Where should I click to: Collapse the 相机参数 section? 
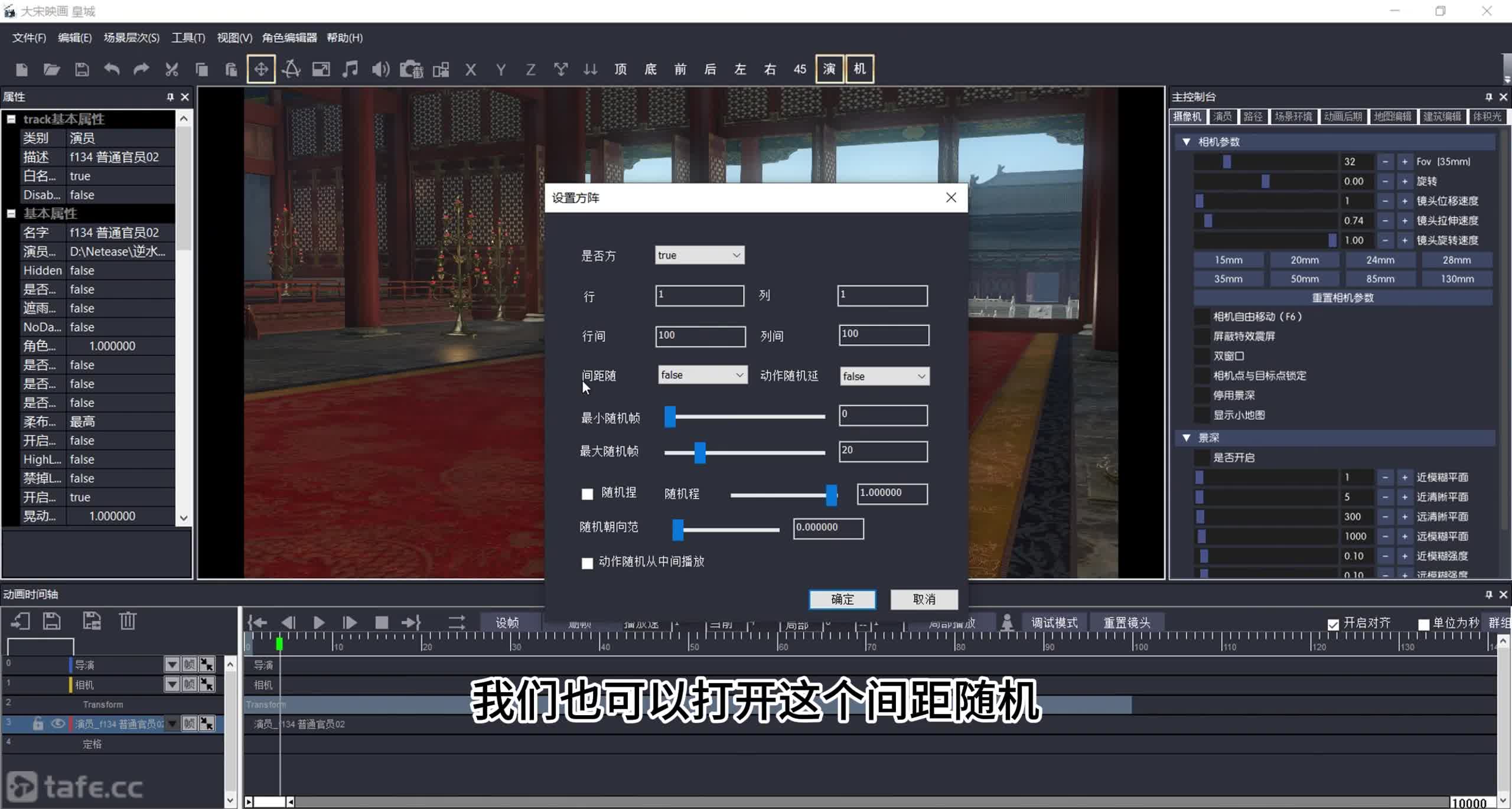(1186, 142)
